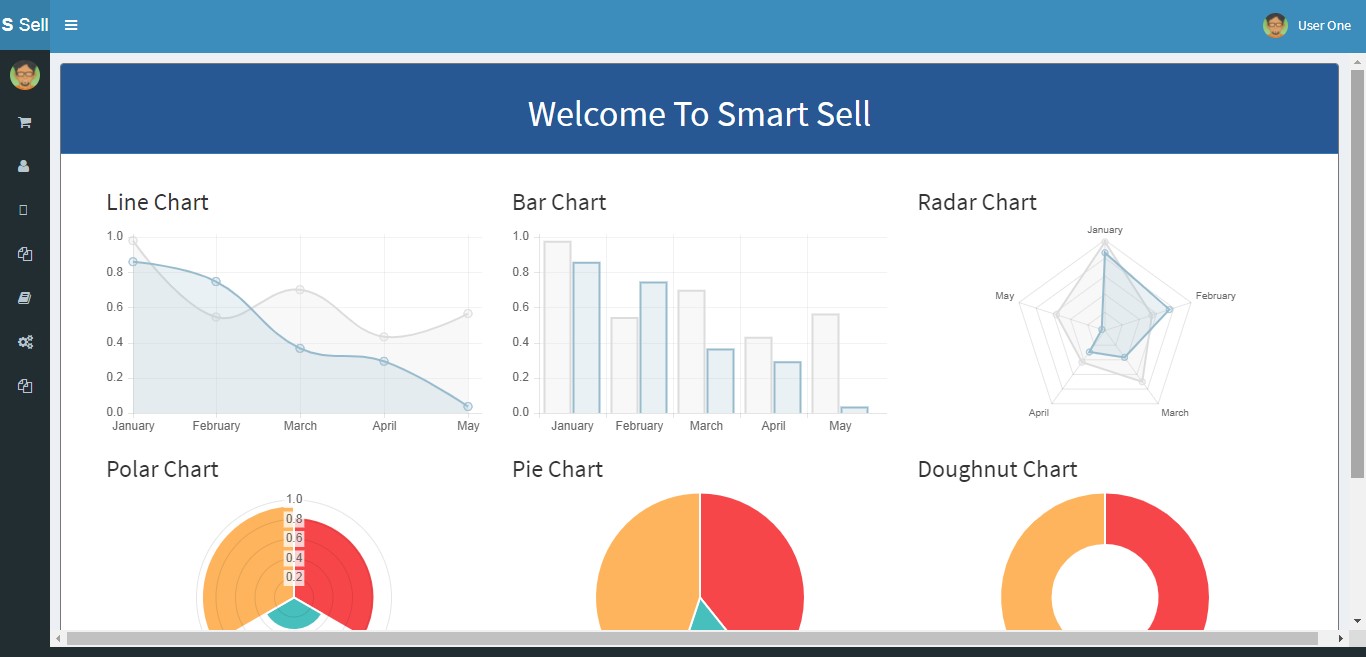Click the Polar Chart heading
Screen dimensions: 1366x657
[162, 469]
